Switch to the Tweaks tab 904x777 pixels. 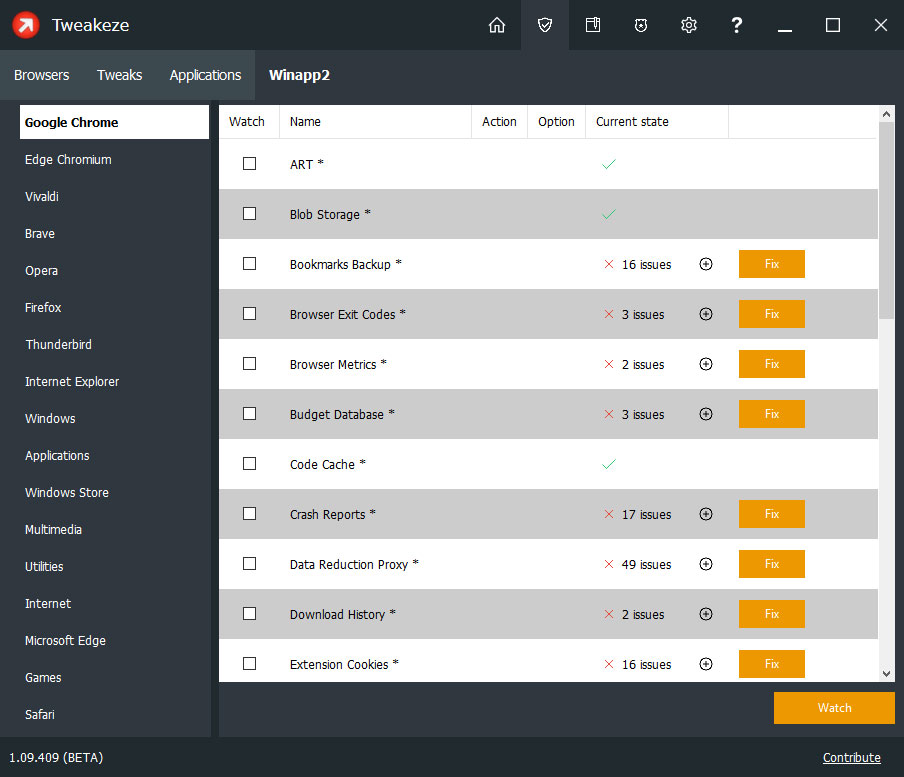click(119, 74)
